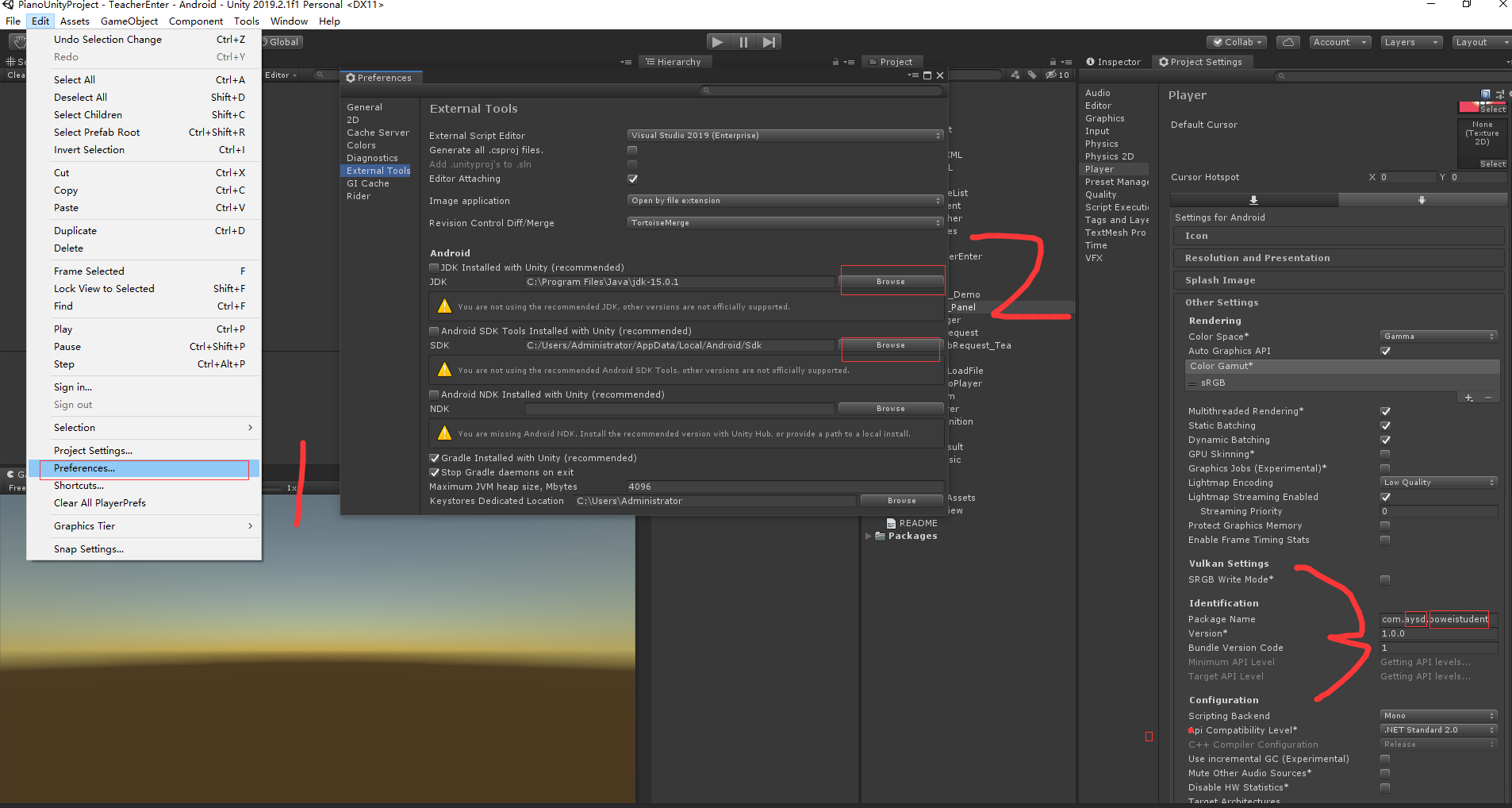Open the Project panel options menu icon

point(1067,62)
